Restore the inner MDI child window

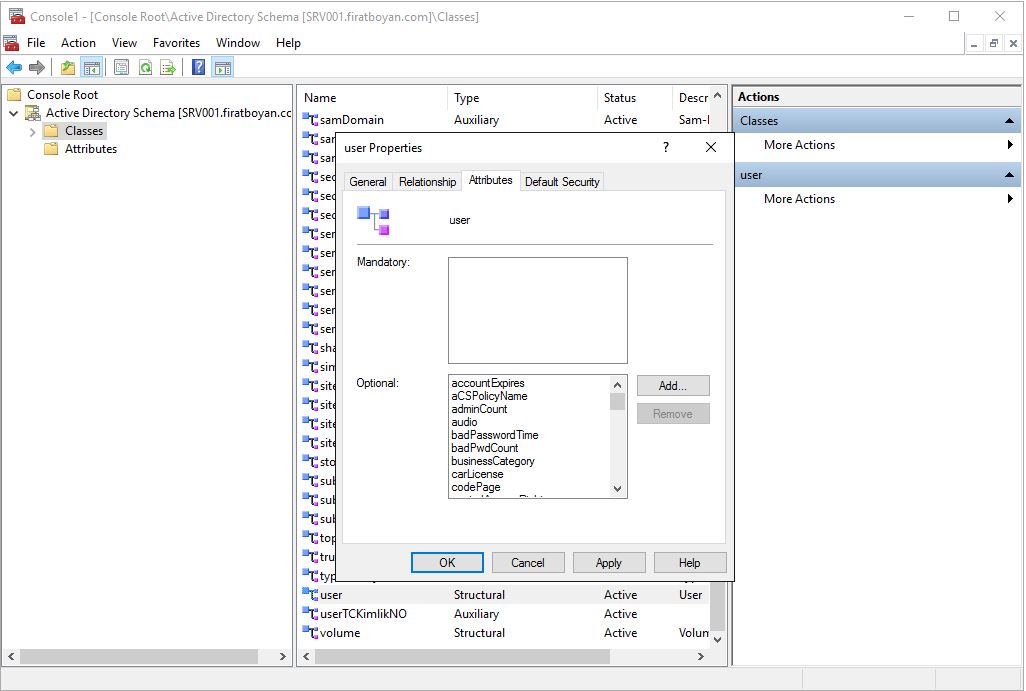coord(993,44)
